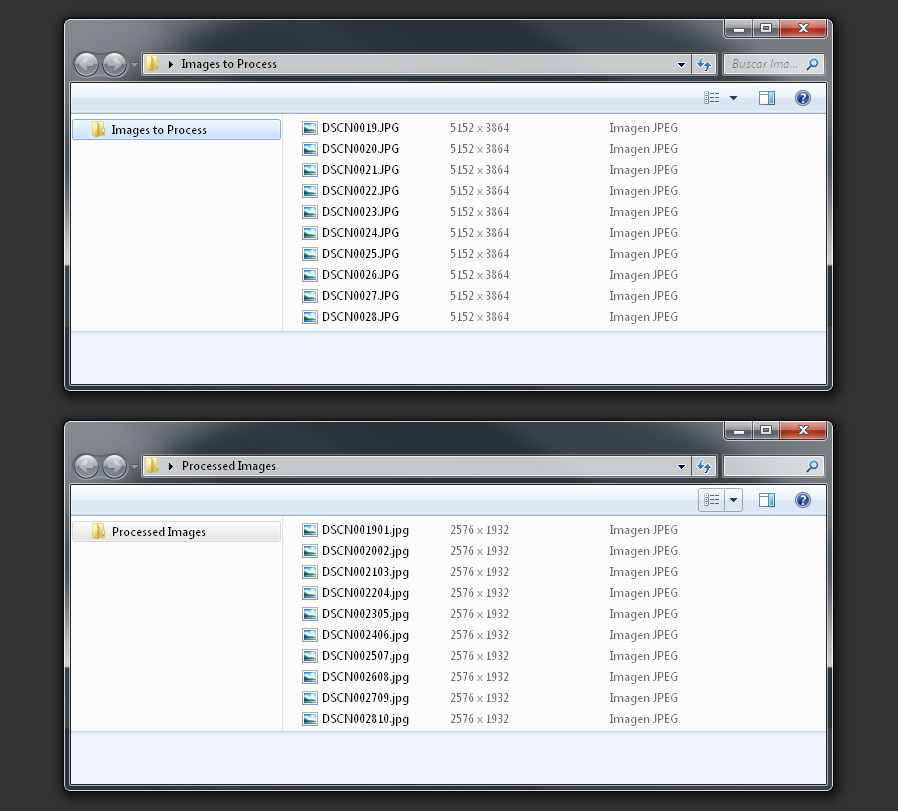898x811 pixels.
Task: Toggle preview pane in Images to Process window
Action: 767,98
